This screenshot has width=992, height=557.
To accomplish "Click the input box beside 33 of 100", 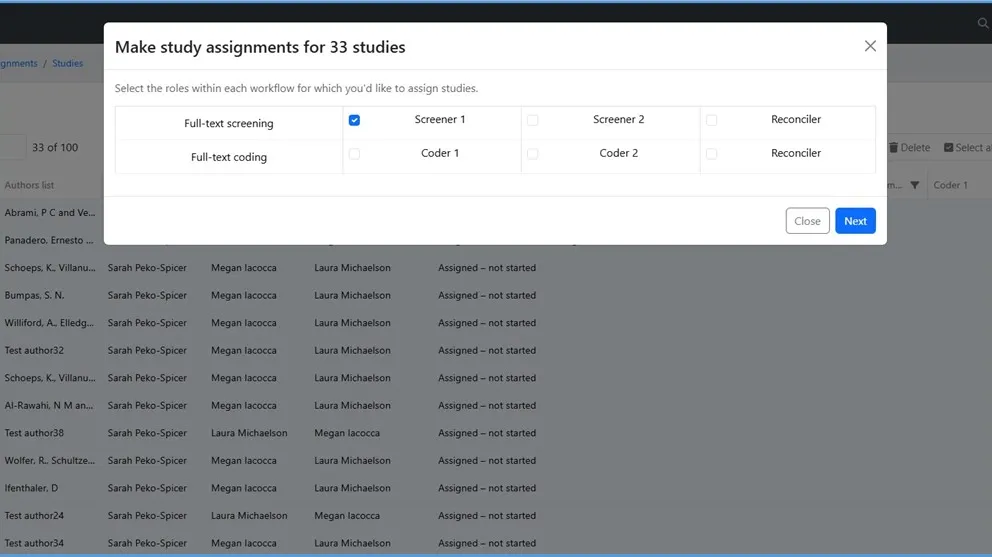I will (x=11, y=148).
